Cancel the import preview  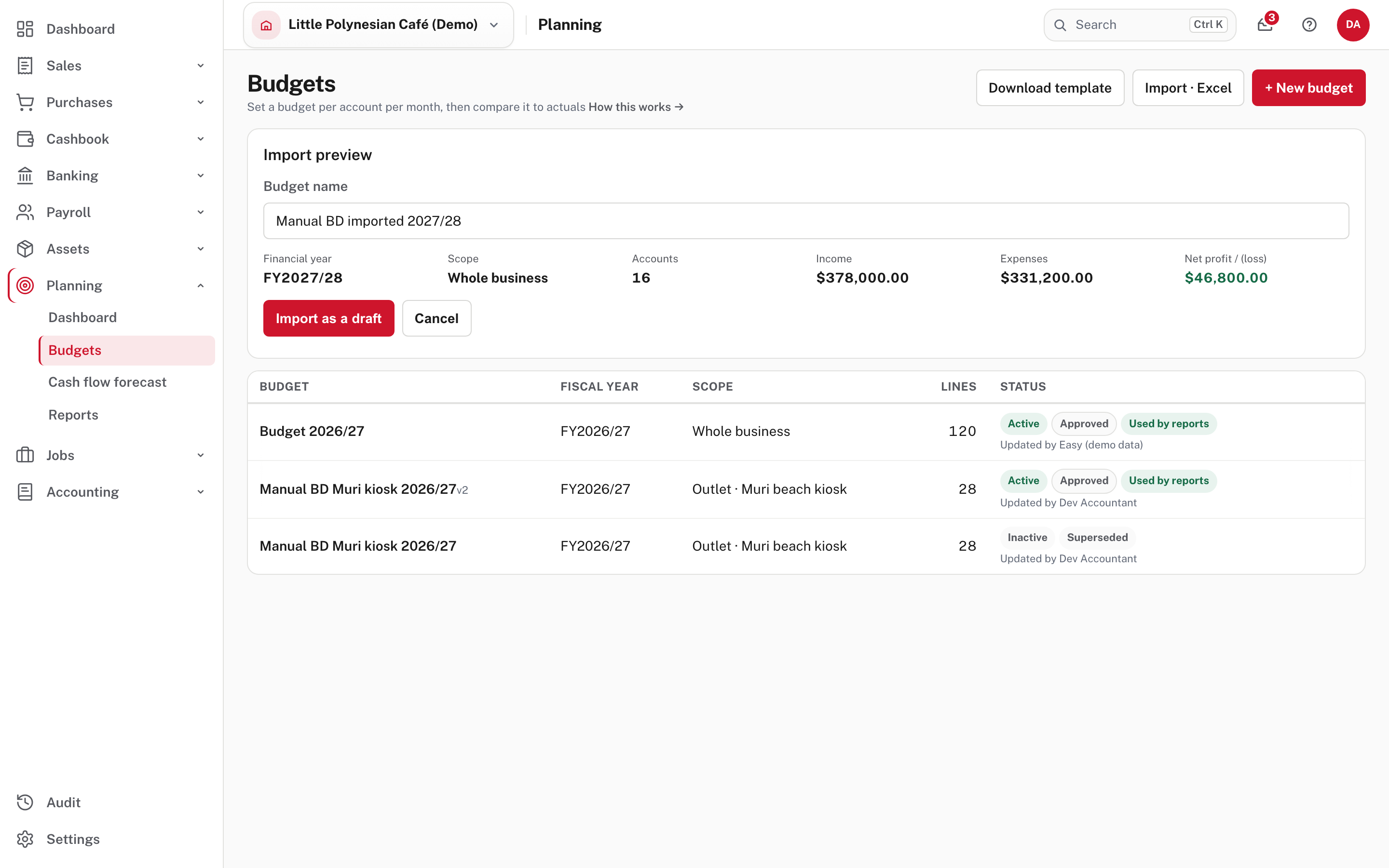(x=436, y=318)
